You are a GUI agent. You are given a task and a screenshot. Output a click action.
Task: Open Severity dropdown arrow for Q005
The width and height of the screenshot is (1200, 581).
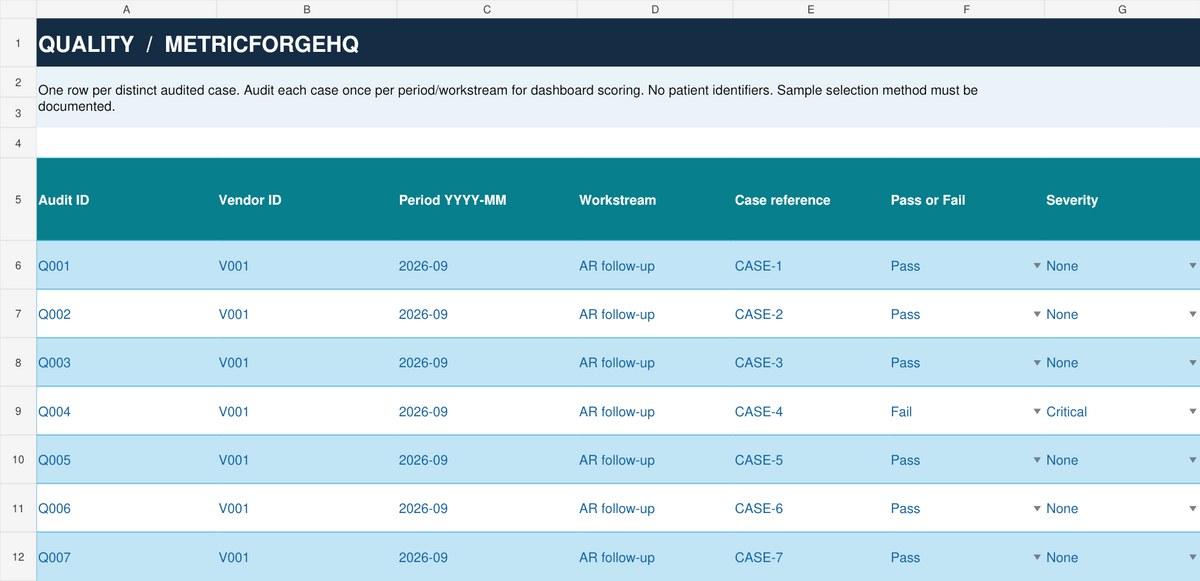[1192, 460]
